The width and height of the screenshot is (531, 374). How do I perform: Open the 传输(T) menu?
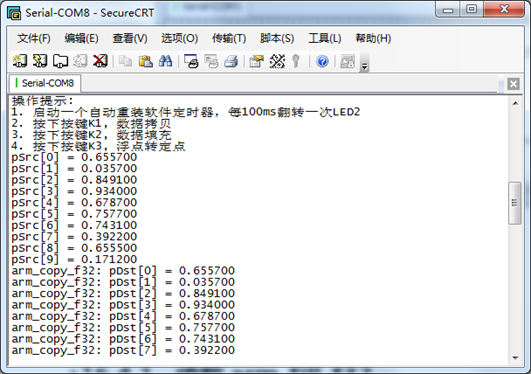point(229,38)
